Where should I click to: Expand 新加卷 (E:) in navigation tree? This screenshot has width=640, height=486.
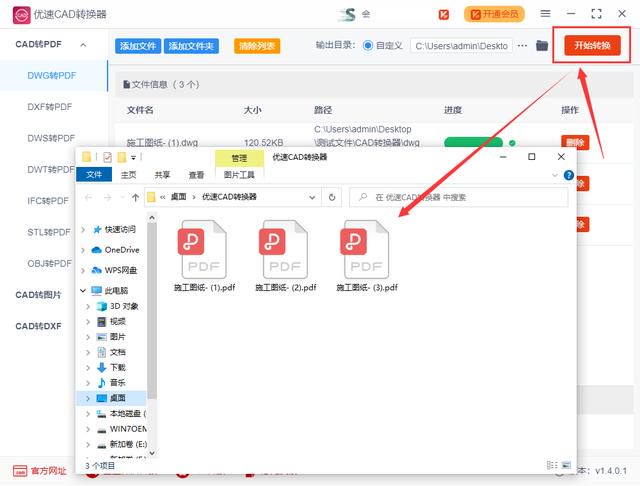coord(88,444)
